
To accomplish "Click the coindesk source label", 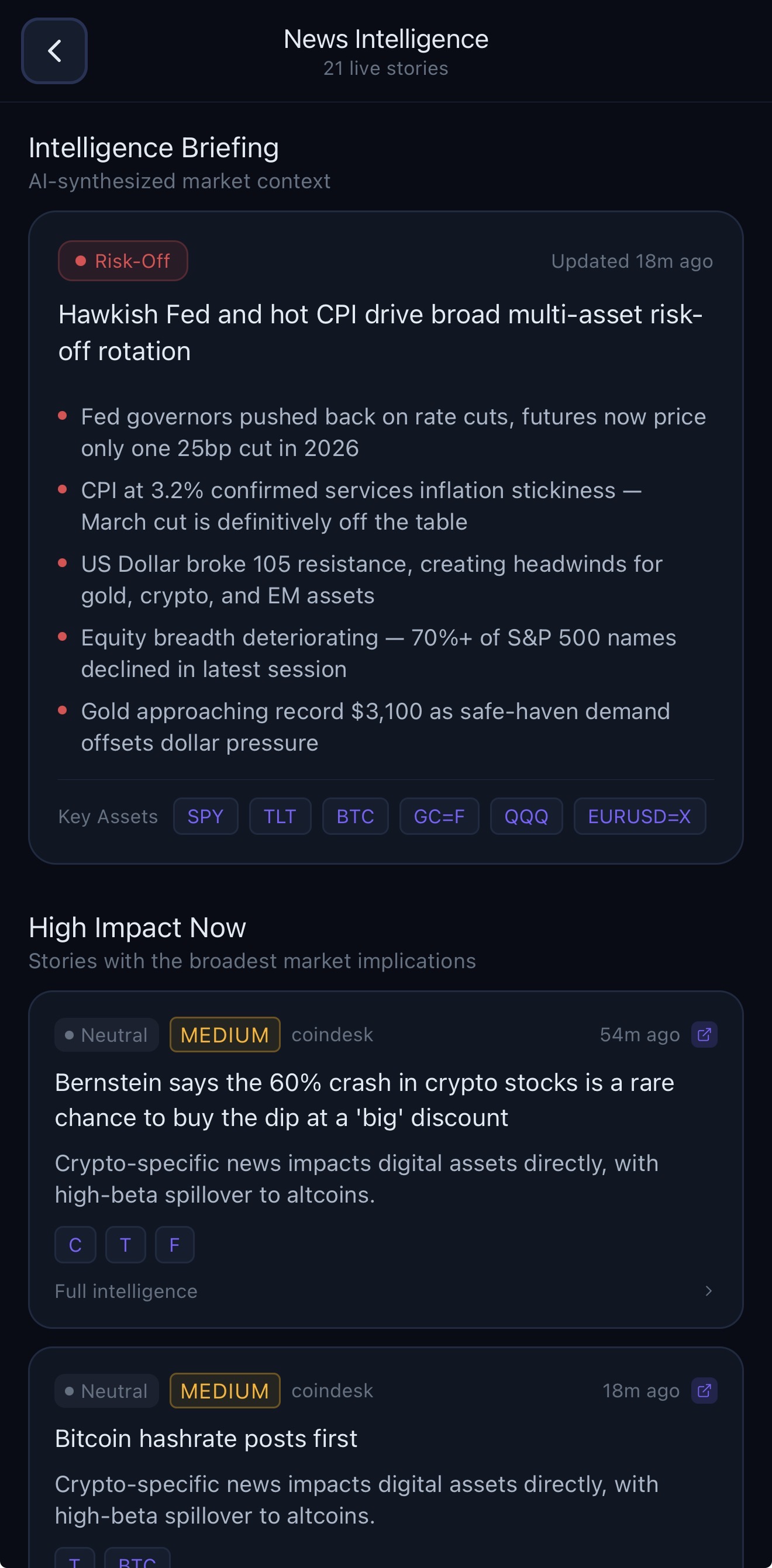I will 331,1034.
